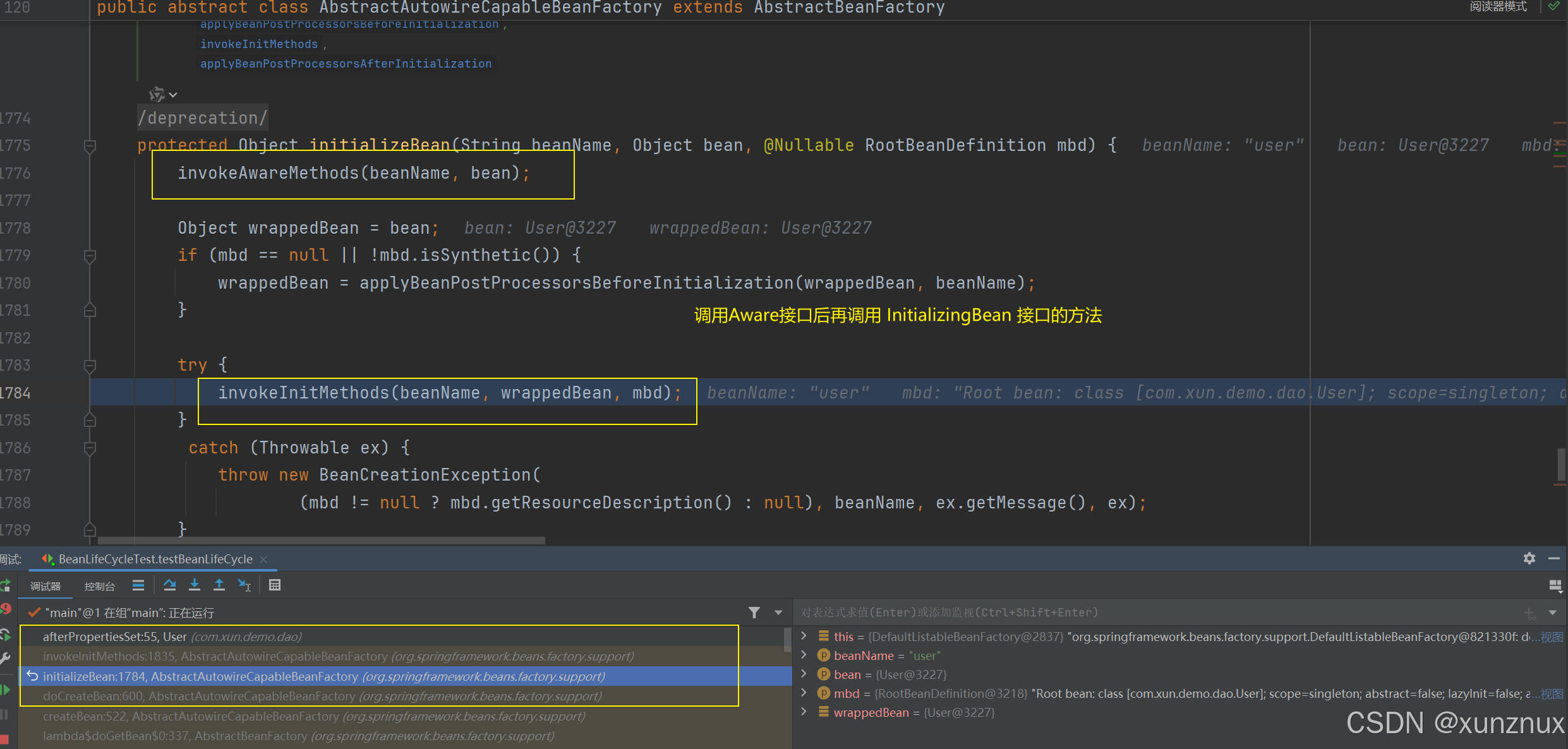This screenshot has width=1568, height=749.
Task: Click the render-documentation icon above line 1774
Action: point(157,95)
